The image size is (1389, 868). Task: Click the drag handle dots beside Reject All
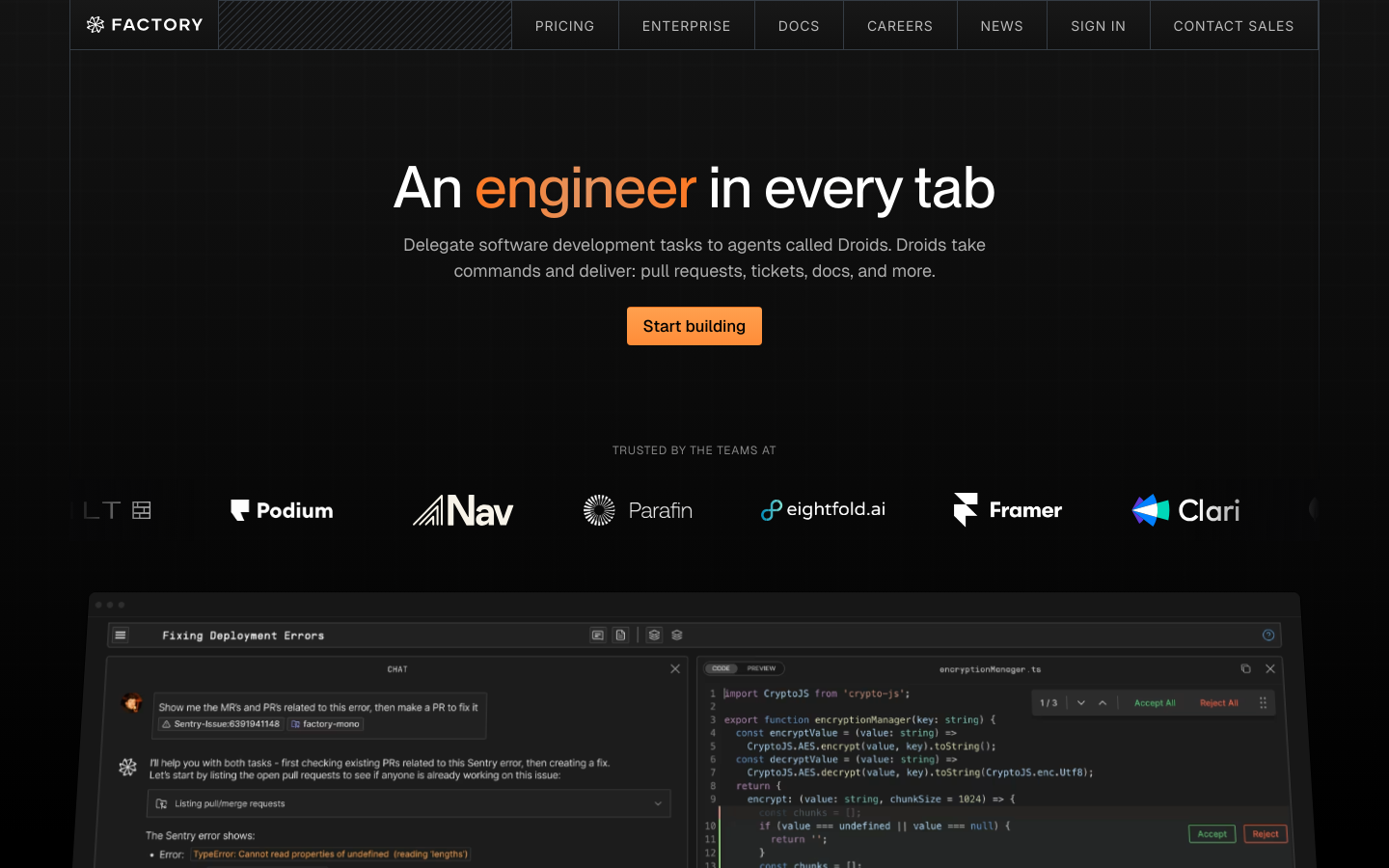point(1263,703)
